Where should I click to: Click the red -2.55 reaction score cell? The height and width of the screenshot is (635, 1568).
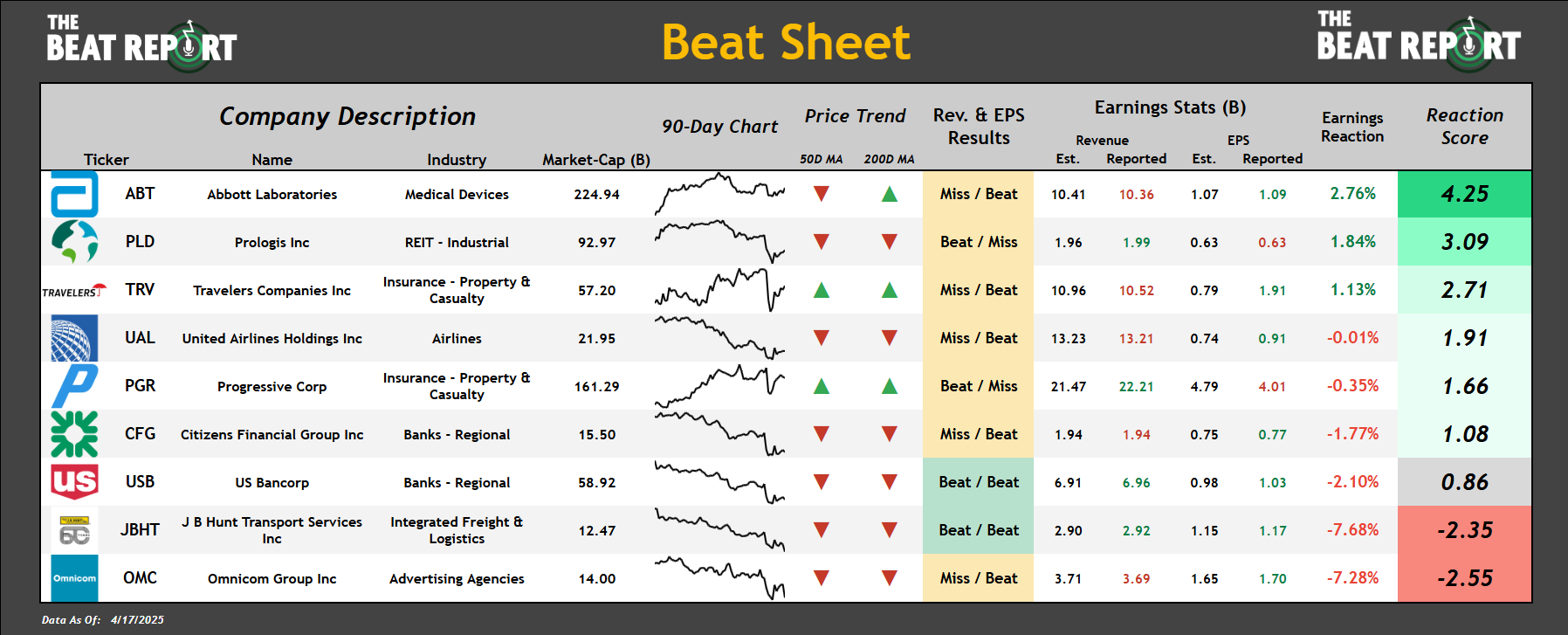click(1464, 578)
